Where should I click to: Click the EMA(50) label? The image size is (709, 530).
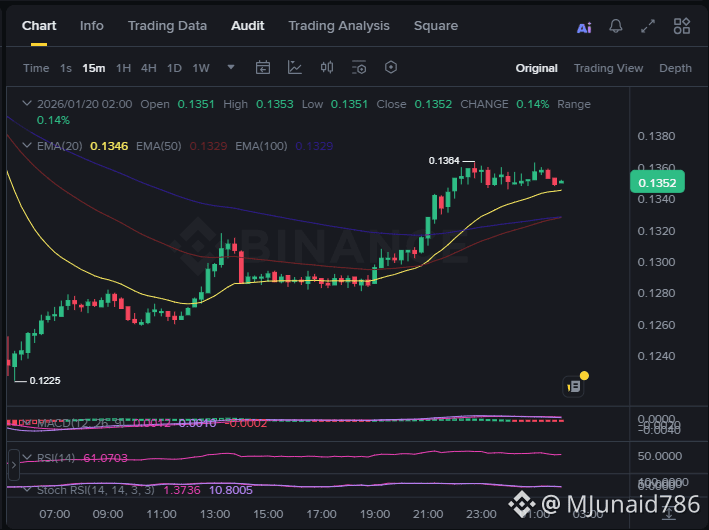click(x=159, y=146)
